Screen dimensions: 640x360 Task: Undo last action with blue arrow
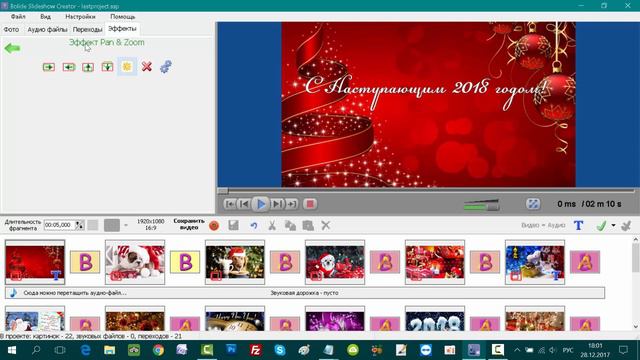pos(253,225)
